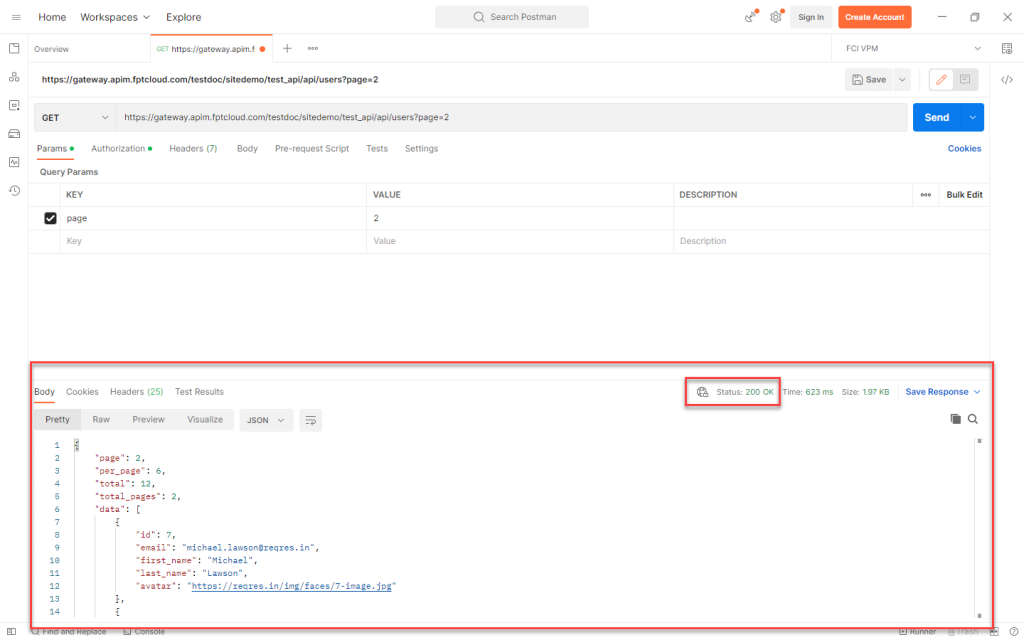Copy the response body to clipboard
This screenshot has width=1024, height=640.
tap(956, 419)
